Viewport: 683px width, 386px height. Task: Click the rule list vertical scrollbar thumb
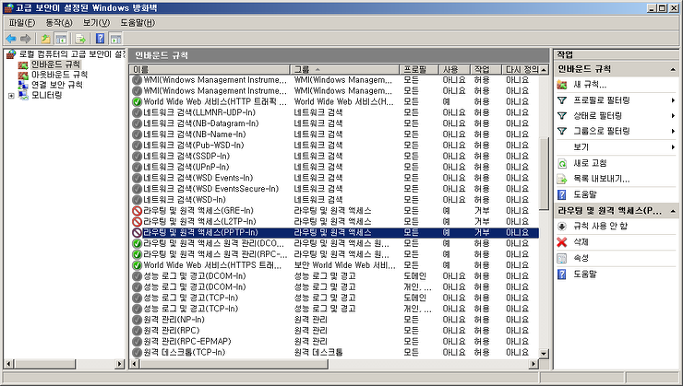coord(544,174)
